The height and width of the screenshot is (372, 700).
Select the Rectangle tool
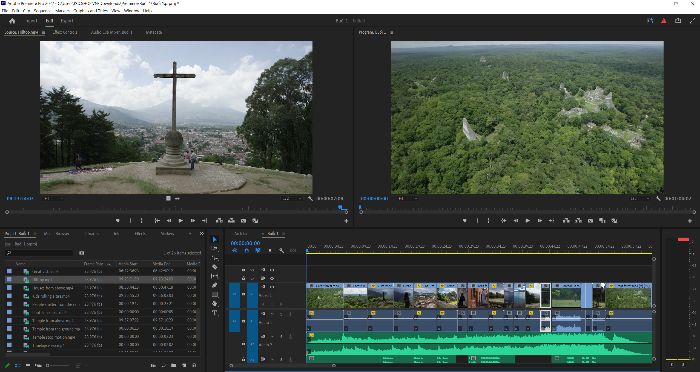215,295
